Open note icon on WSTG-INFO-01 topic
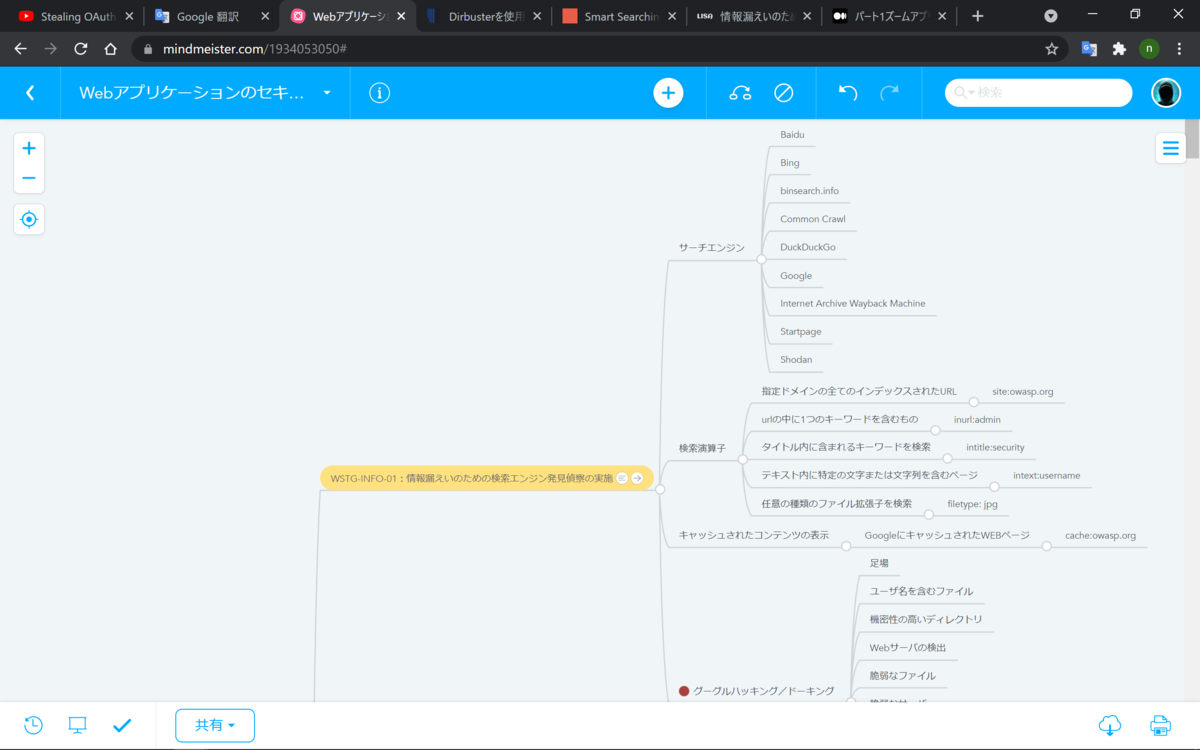Screen dimensions: 1200x750 pos(622,478)
